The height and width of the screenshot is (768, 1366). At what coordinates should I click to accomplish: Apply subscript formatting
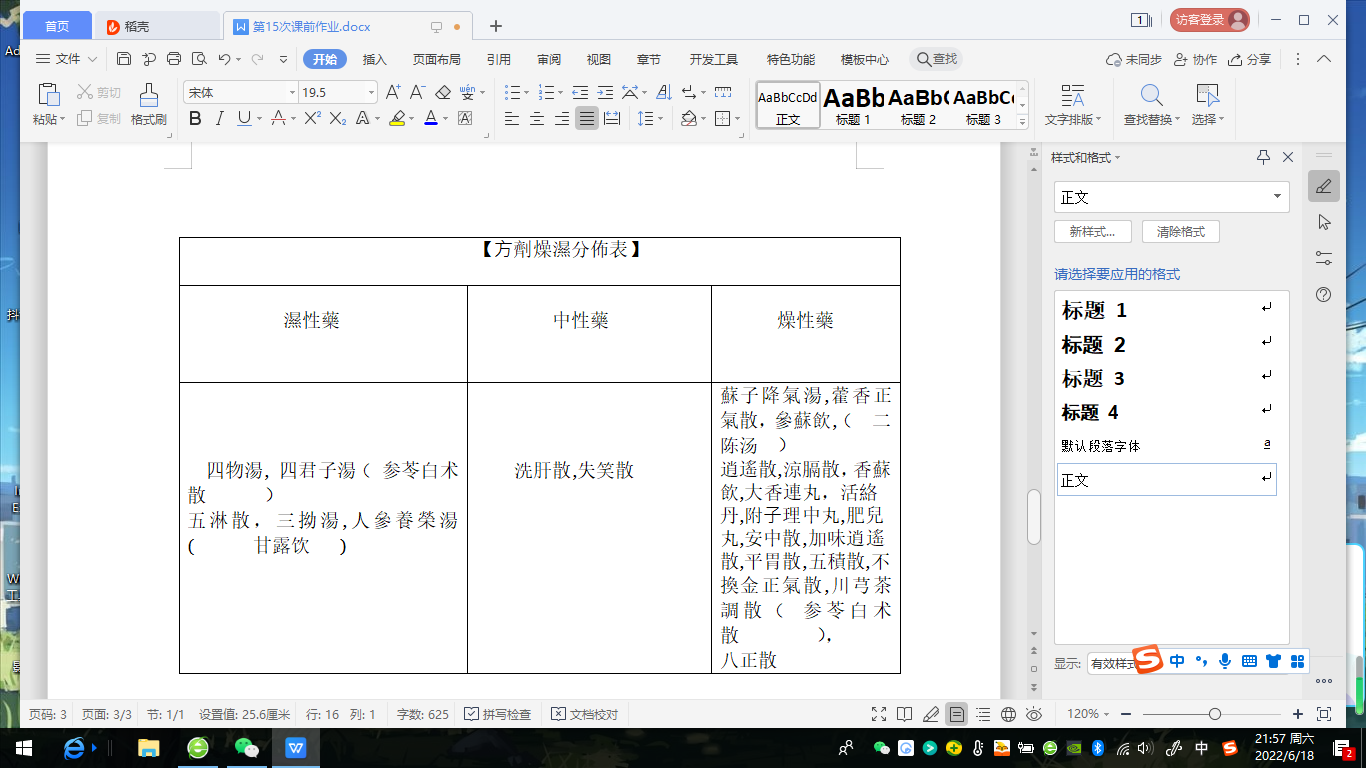[337, 118]
